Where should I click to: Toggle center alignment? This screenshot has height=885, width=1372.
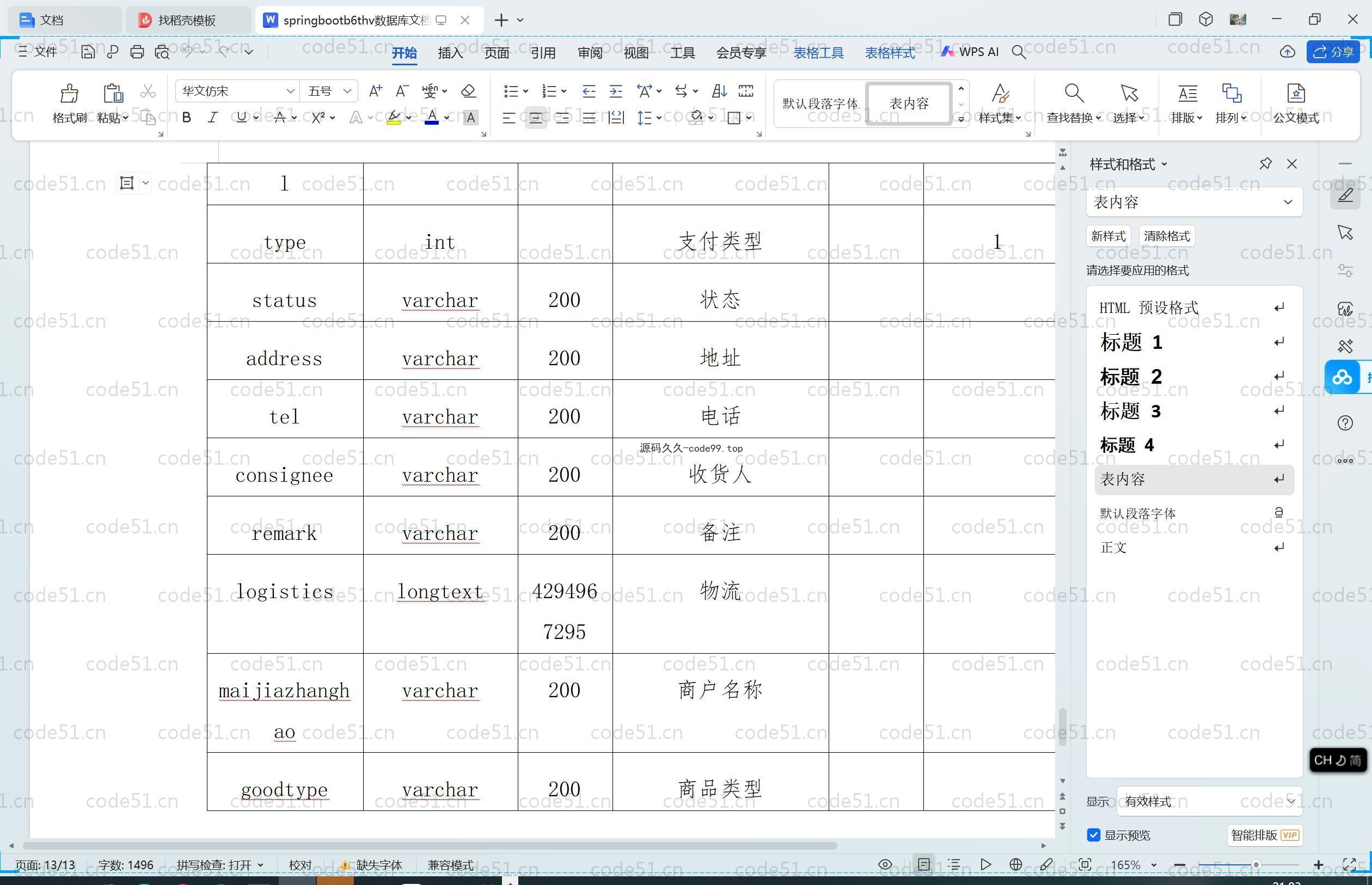[x=536, y=118]
